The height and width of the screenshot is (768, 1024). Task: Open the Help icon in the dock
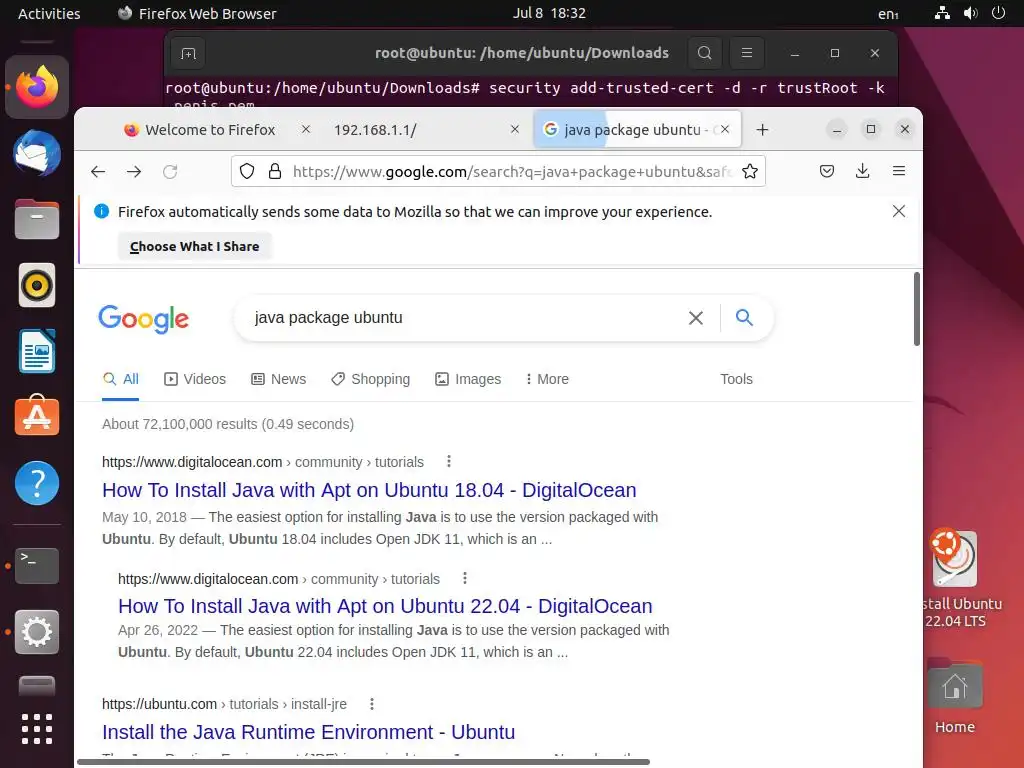point(37,483)
